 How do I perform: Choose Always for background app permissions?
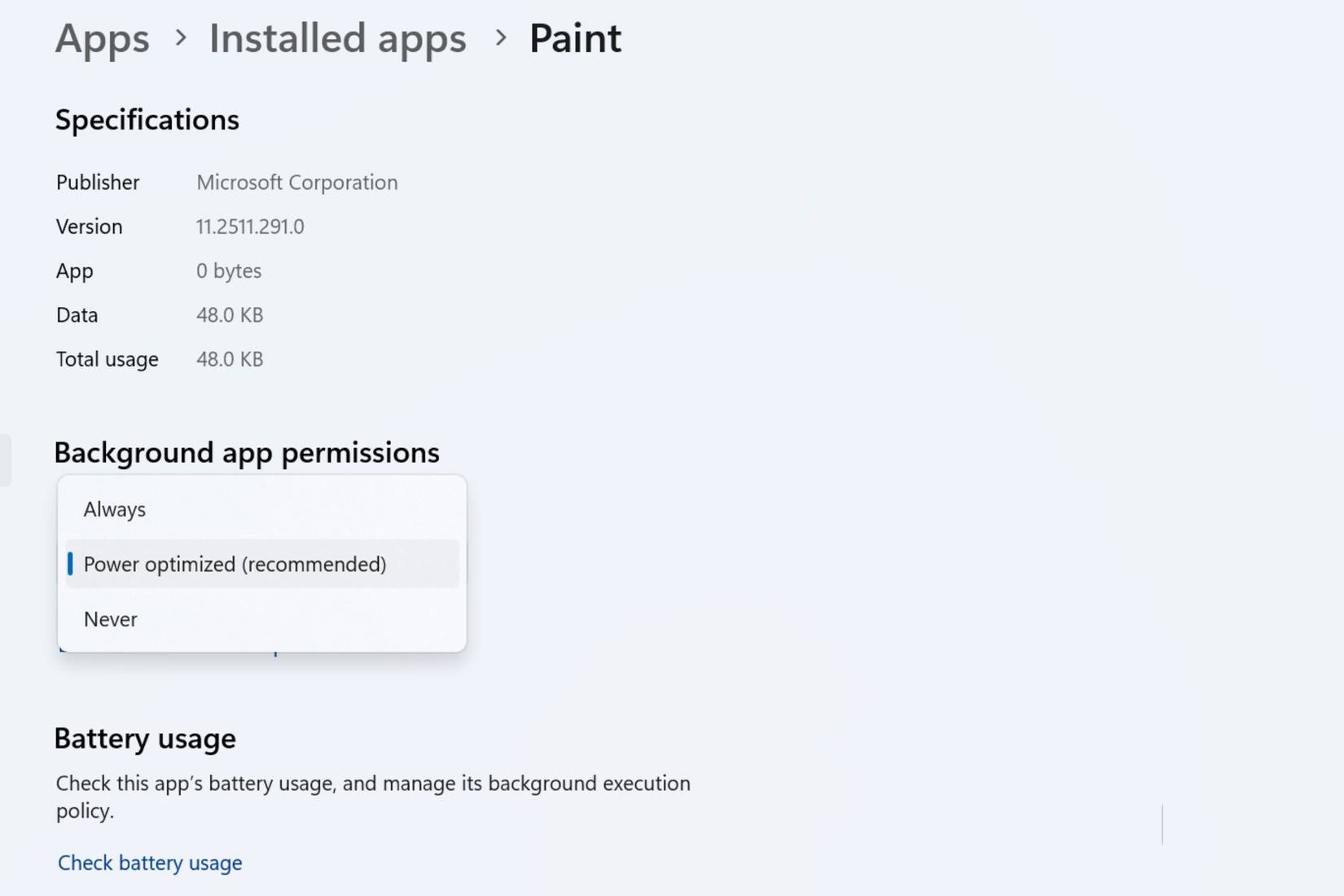coord(114,509)
